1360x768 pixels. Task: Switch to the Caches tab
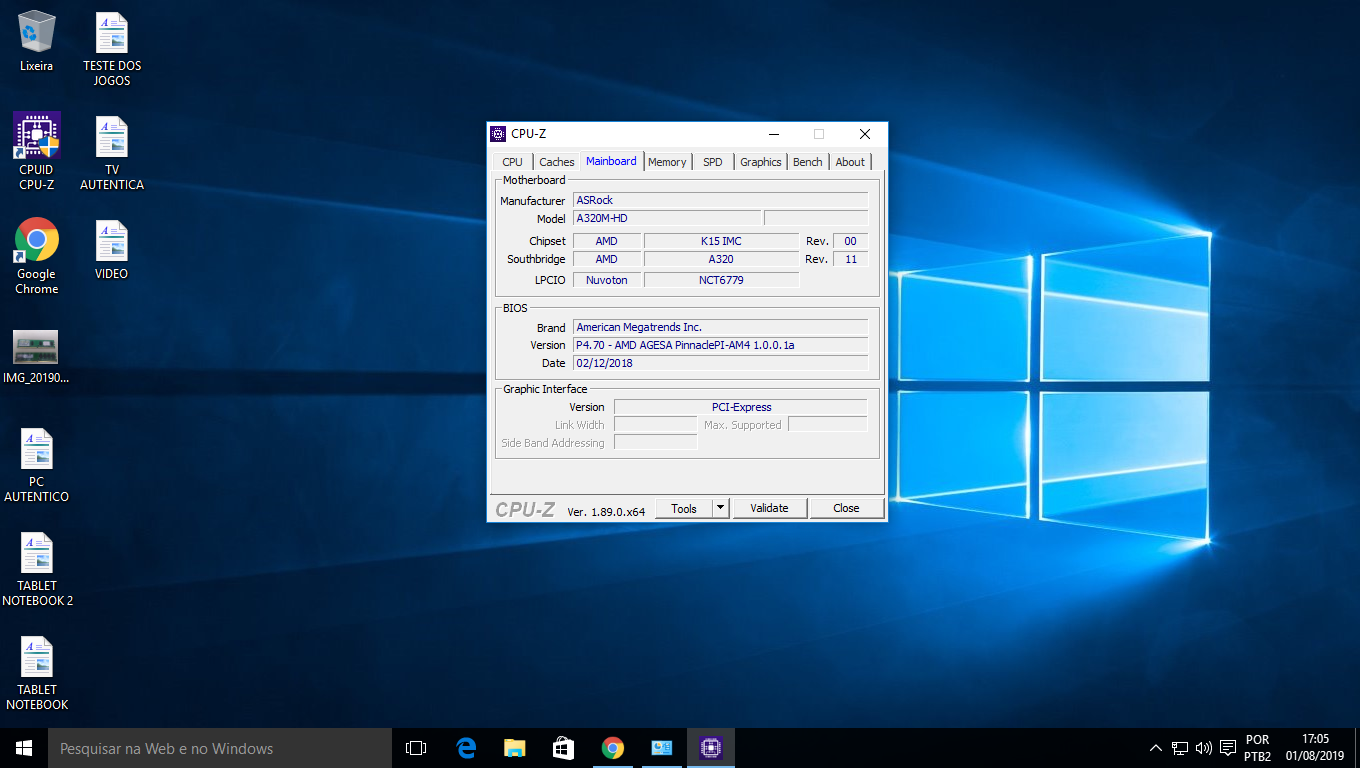pos(557,162)
